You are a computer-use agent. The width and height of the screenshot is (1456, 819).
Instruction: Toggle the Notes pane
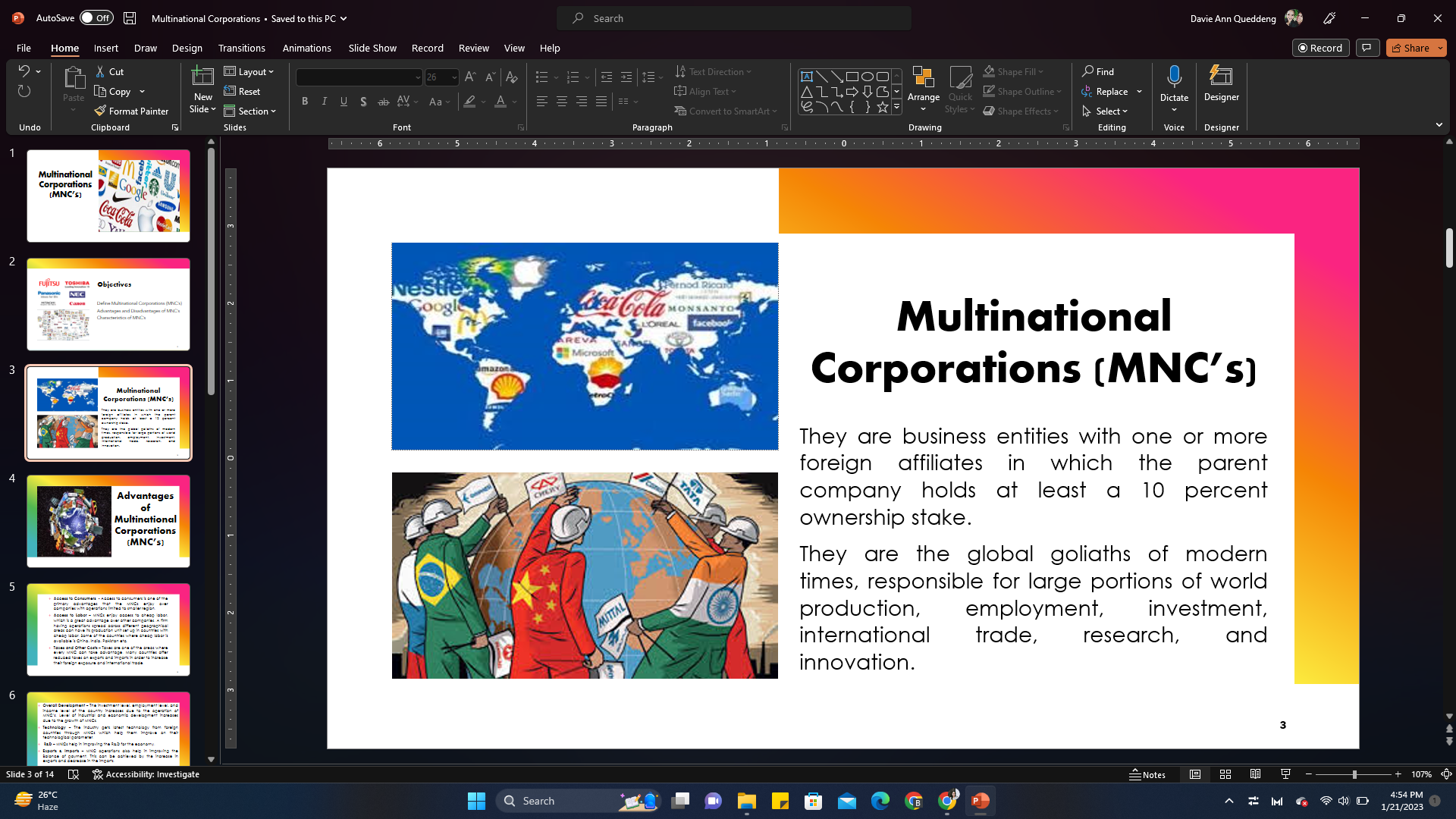pos(1147,774)
